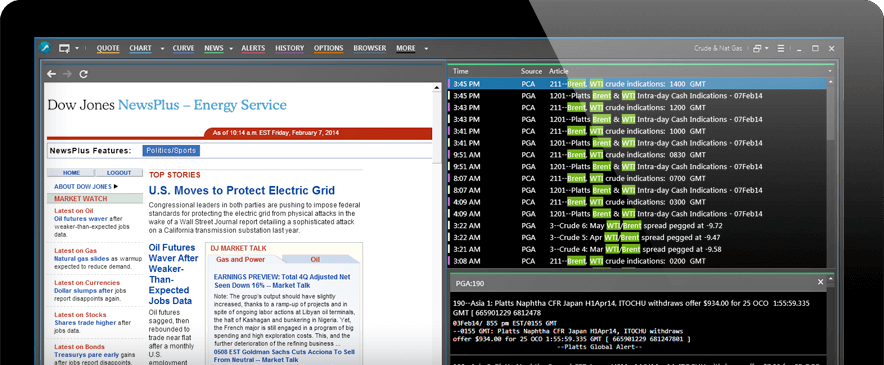Image resolution: width=884 pixels, height=365 pixels.
Task: Open 'Oil Futures Waver After Weaker-Than-Expected Jobs Data' headline
Action: click(173, 274)
